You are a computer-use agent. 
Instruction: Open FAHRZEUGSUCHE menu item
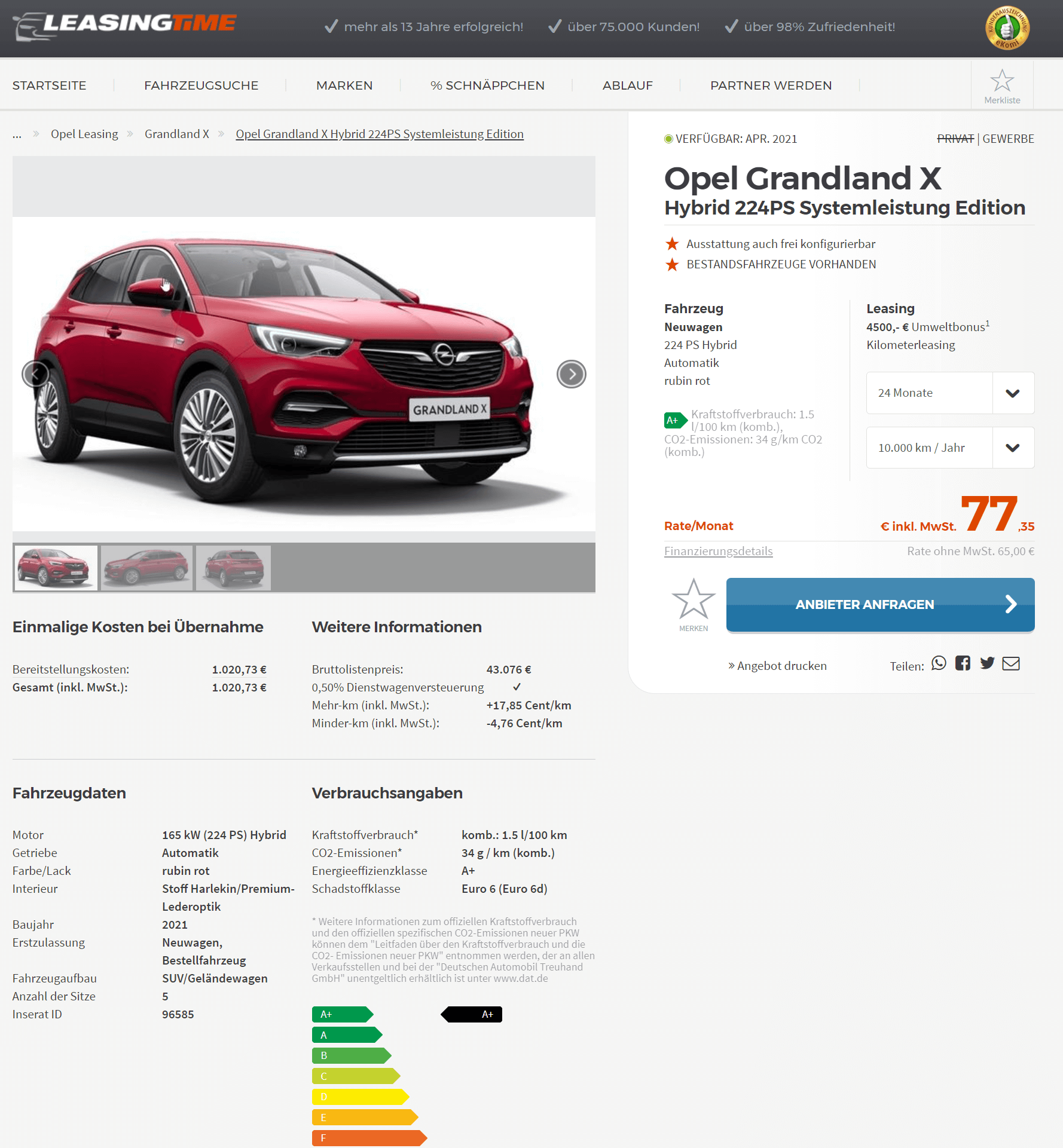click(201, 85)
